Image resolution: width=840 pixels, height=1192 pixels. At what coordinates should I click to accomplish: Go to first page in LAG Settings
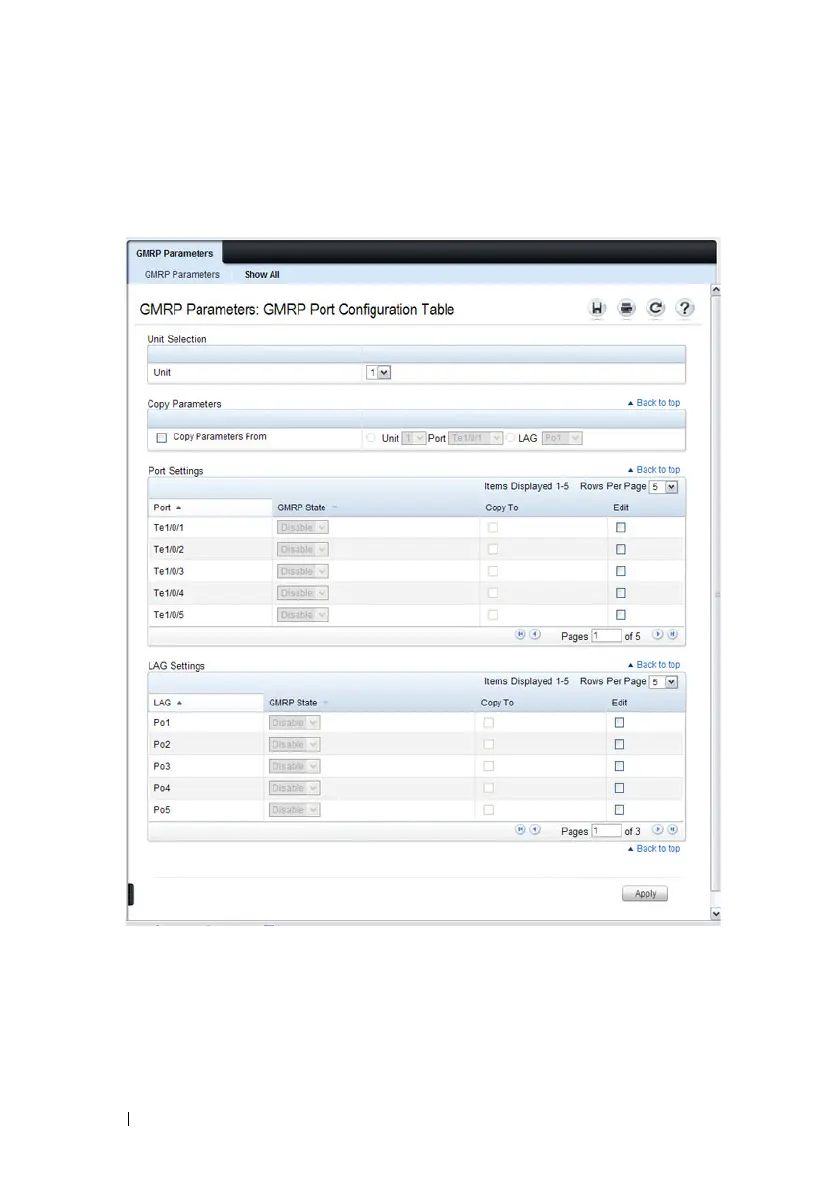point(520,829)
